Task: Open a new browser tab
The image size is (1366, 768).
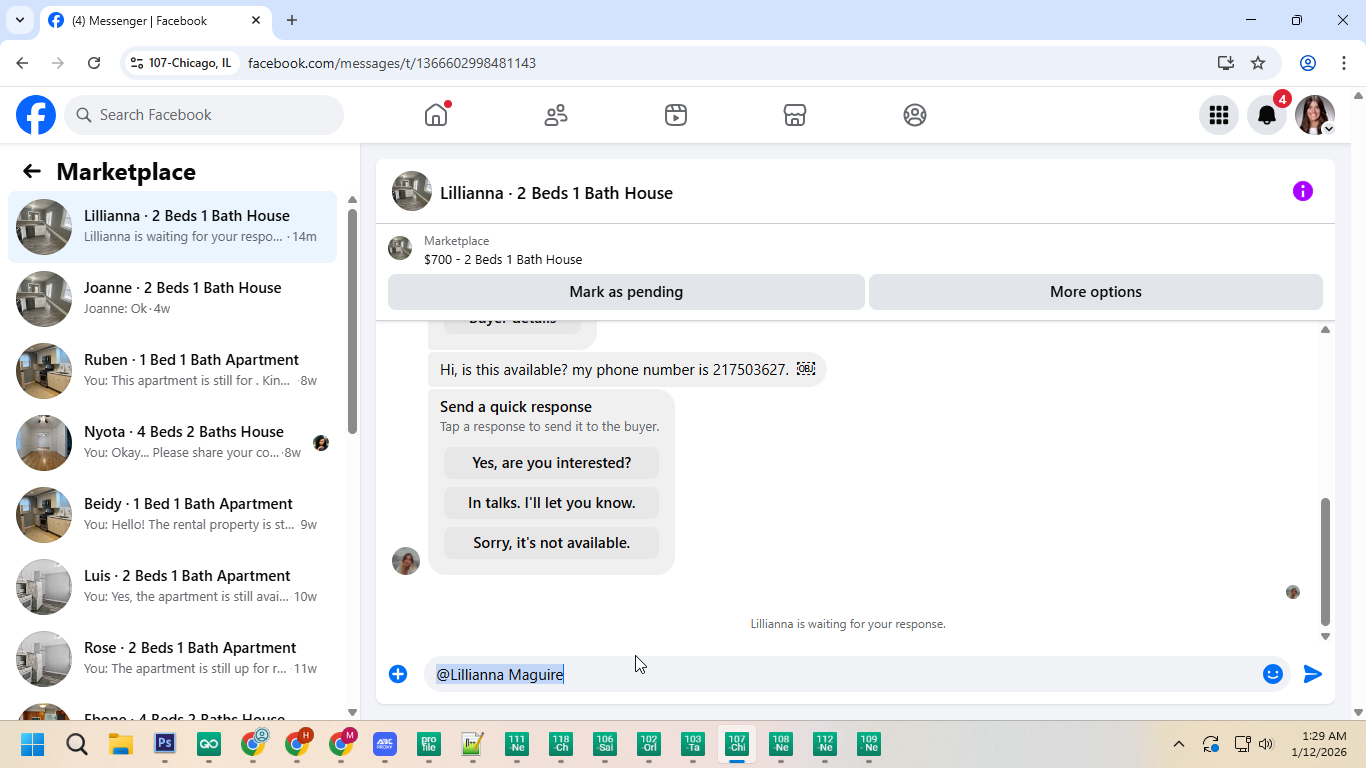Action: pyautogui.click(x=292, y=20)
